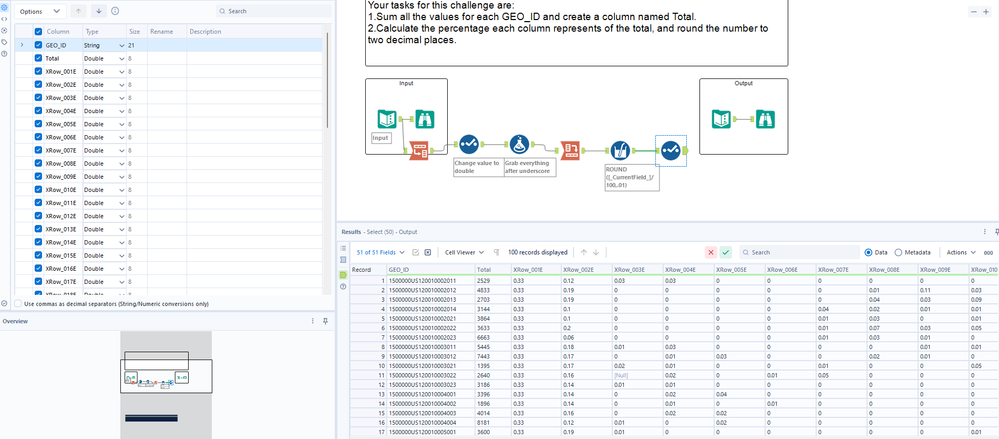Zoom out the canvas with minus button
The image size is (999, 439).
(x=975, y=11)
